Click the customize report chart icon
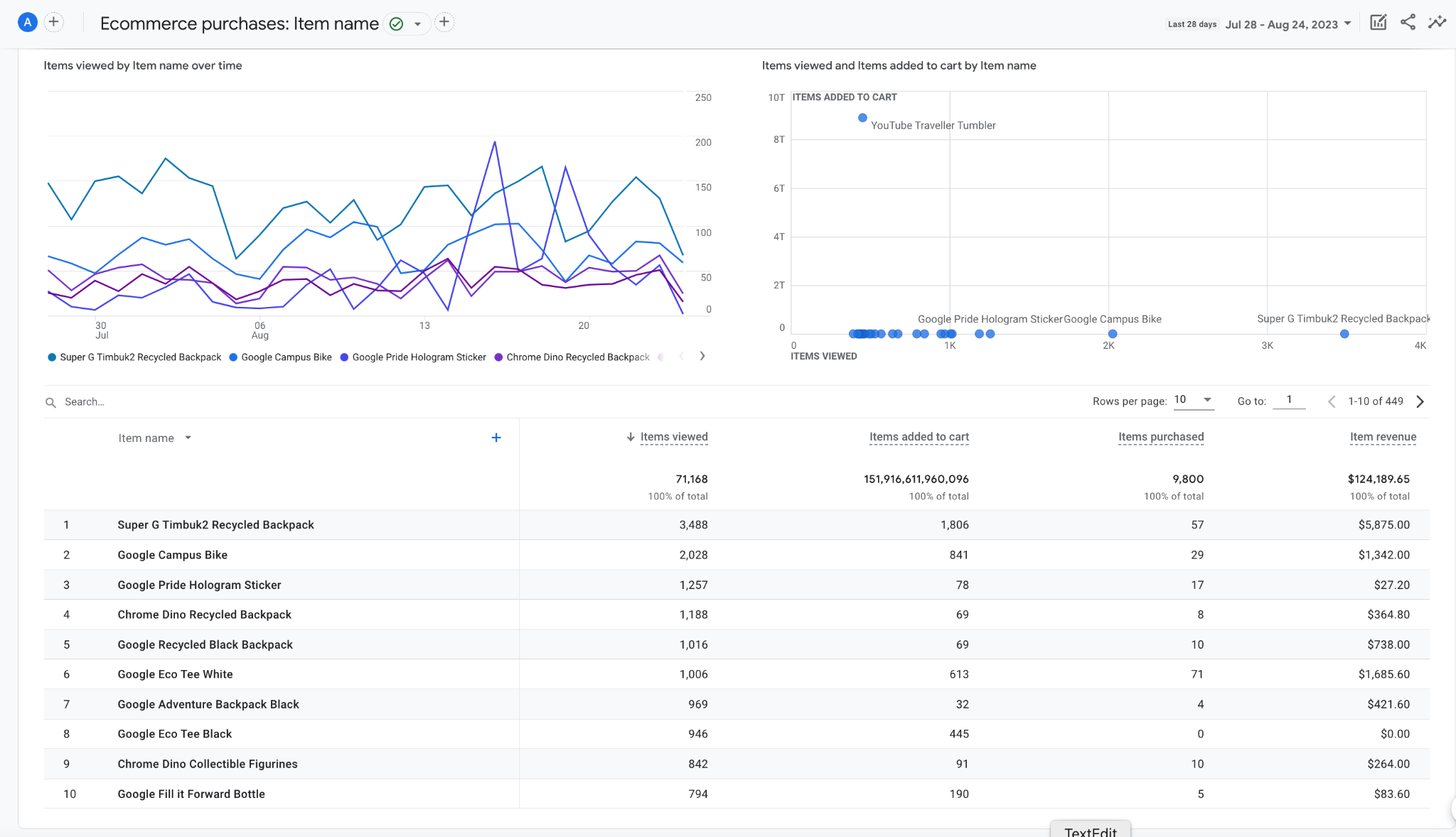 1378,22
